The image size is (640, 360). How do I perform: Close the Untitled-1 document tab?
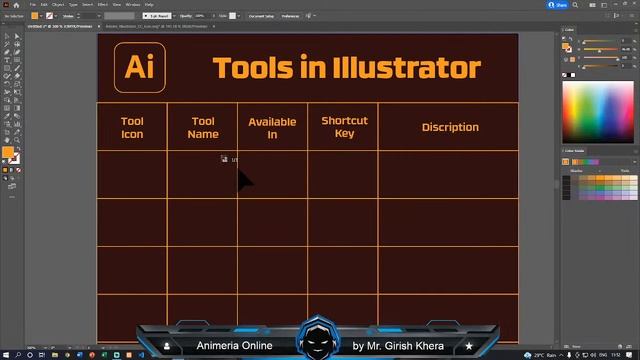tap(98, 27)
